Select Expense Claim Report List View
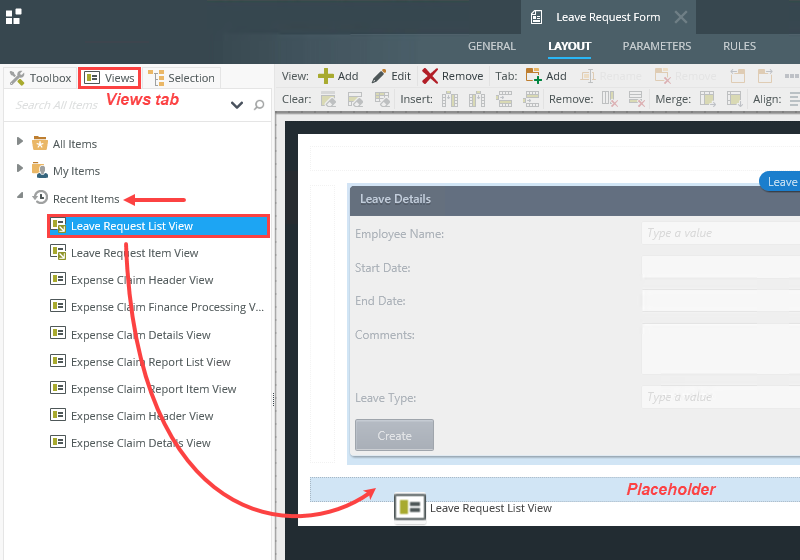The width and height of the screenshot is (800, 560). 151,362
